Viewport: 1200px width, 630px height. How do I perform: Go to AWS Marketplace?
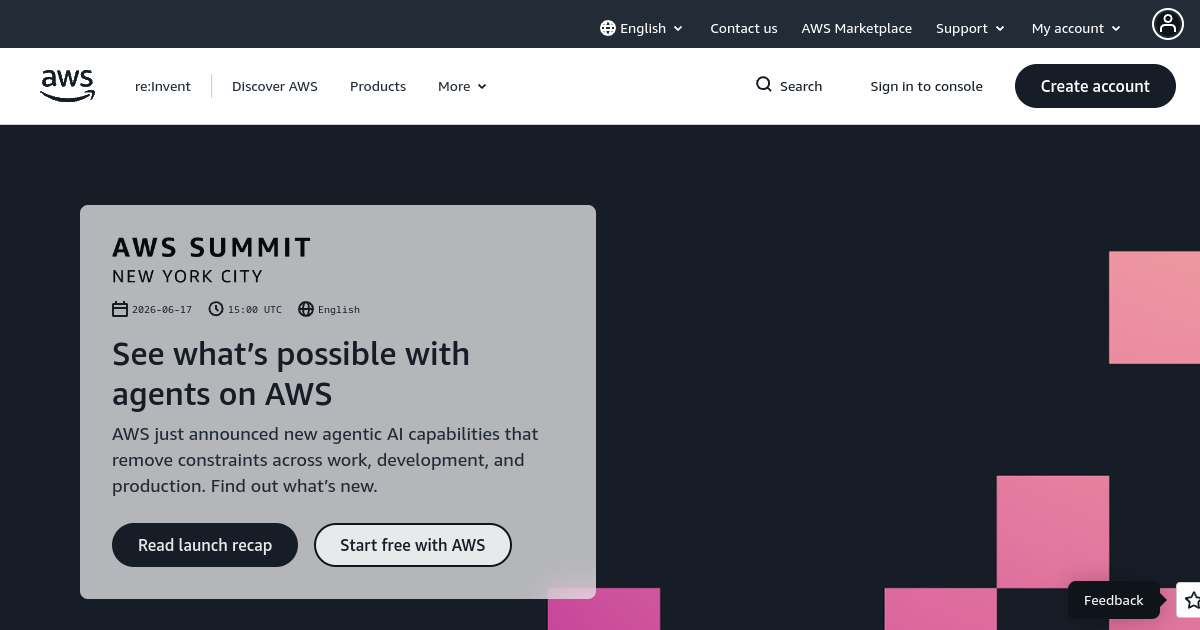pyautogui.click(x=857, y=28)
